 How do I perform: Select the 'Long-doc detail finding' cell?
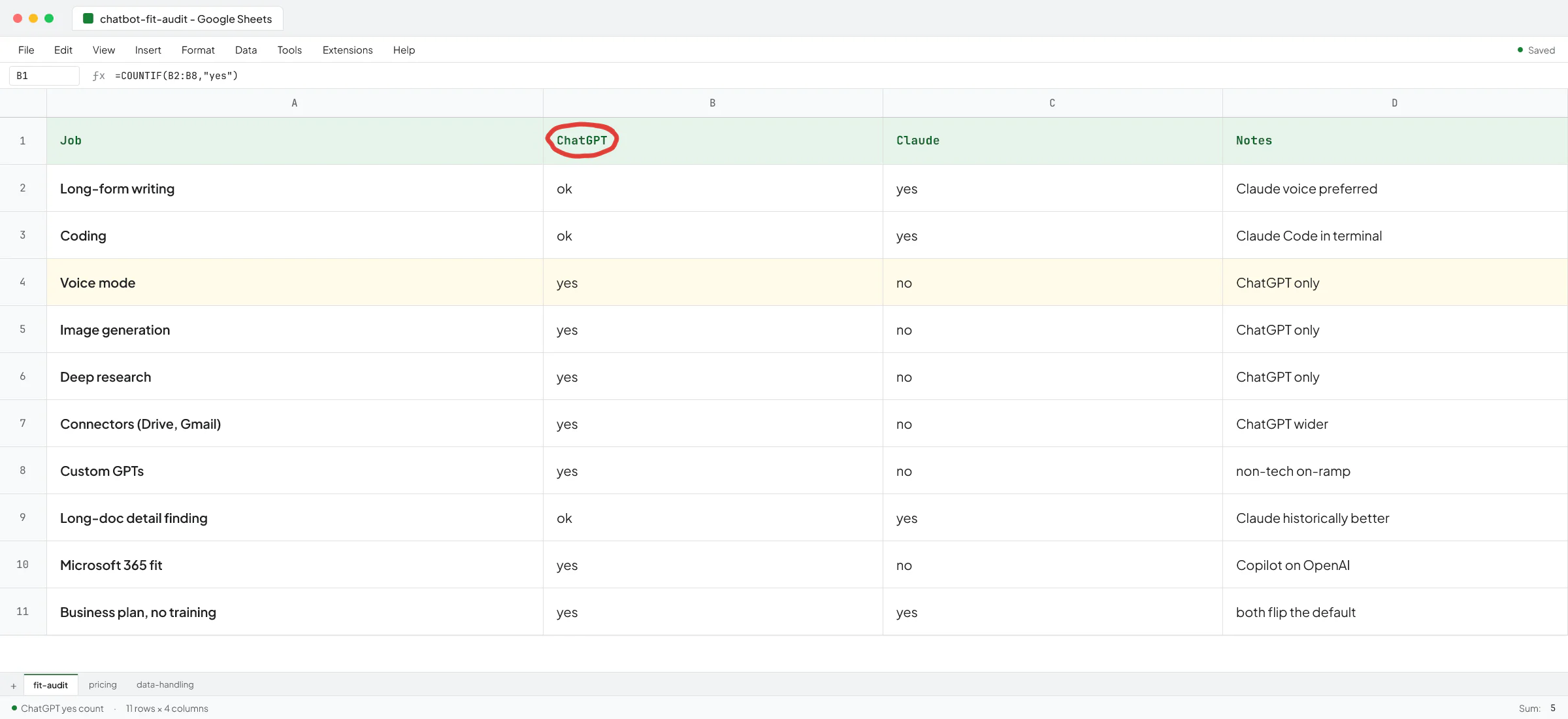[x=295, y=518]
